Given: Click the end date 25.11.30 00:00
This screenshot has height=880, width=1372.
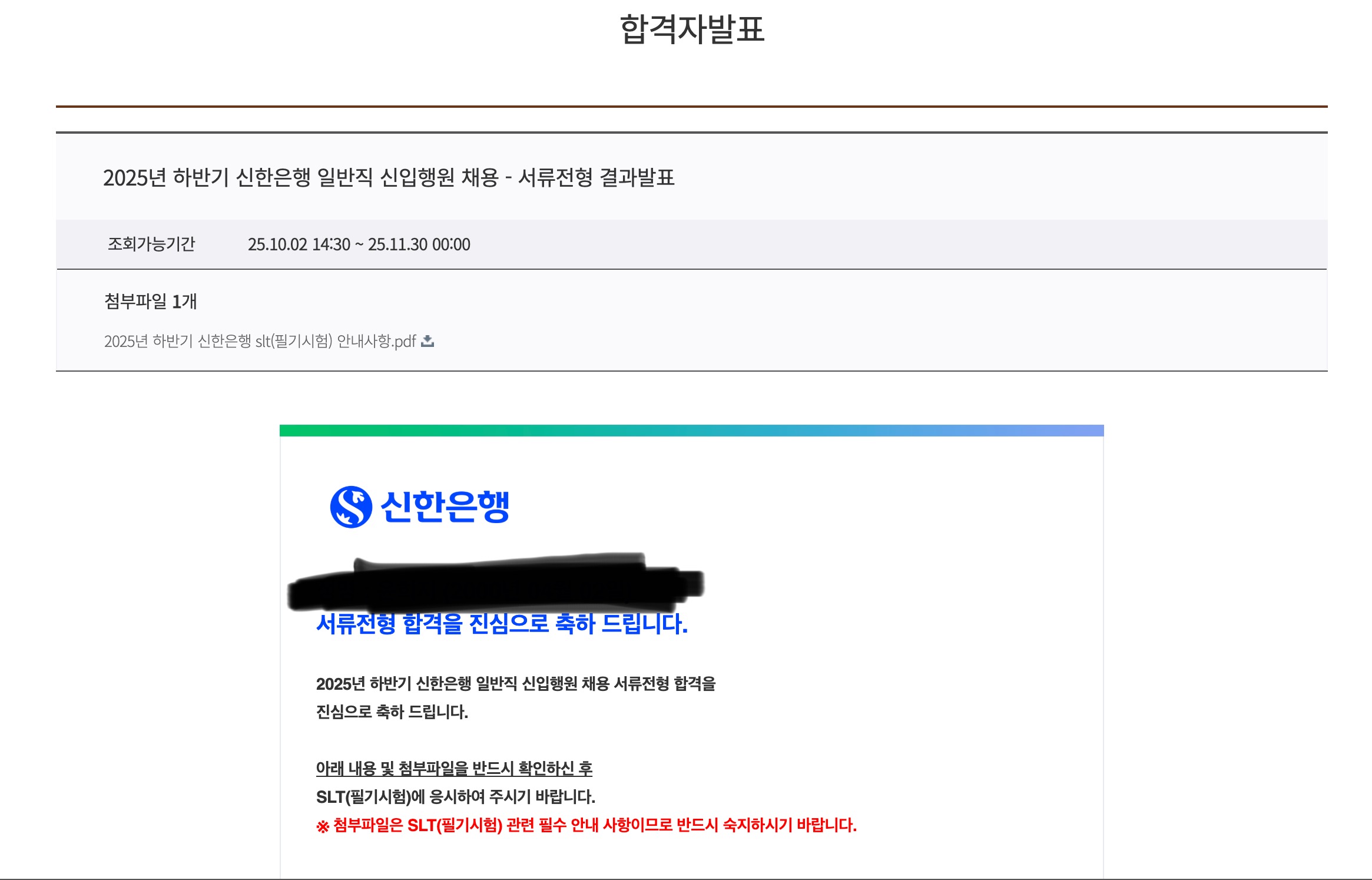Looking at the screenshot, I should (419, 244).
